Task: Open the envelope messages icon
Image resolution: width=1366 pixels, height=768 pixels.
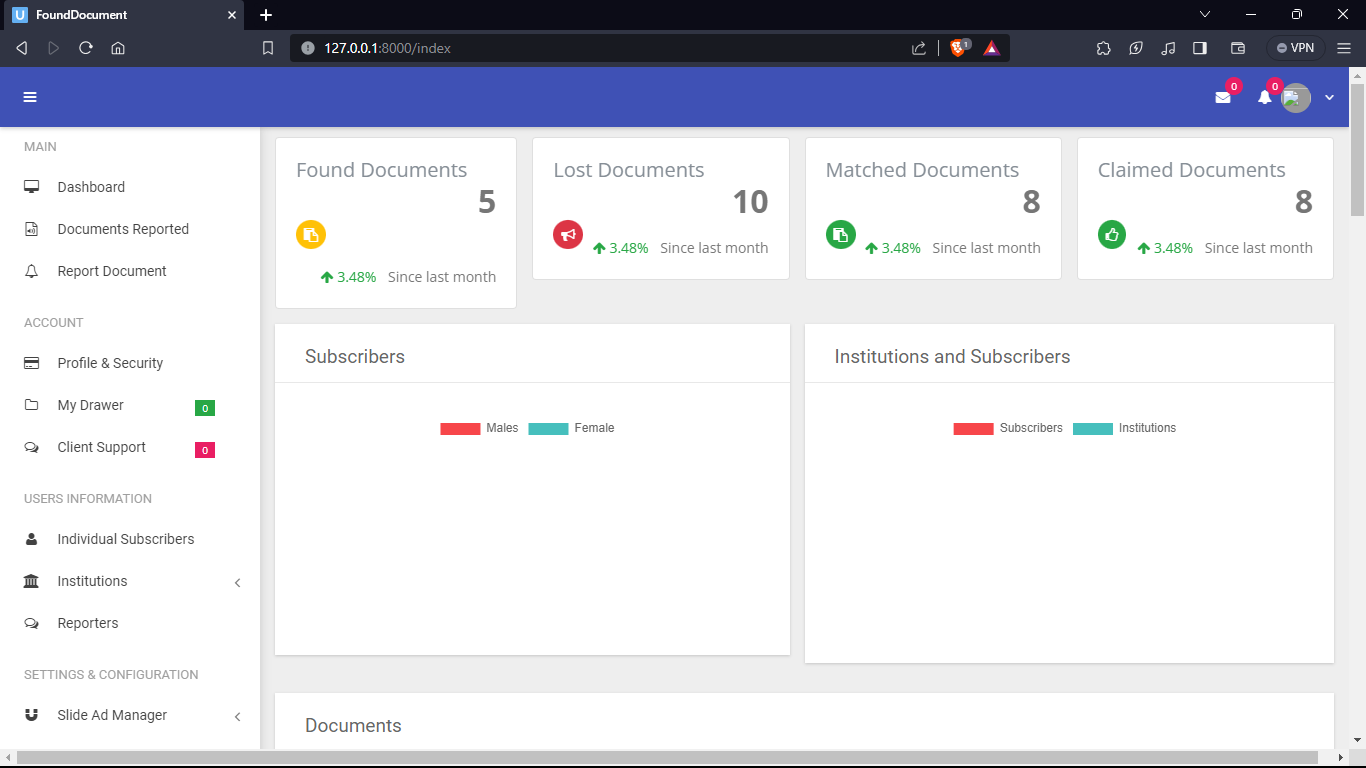Action: point(1222,97)
